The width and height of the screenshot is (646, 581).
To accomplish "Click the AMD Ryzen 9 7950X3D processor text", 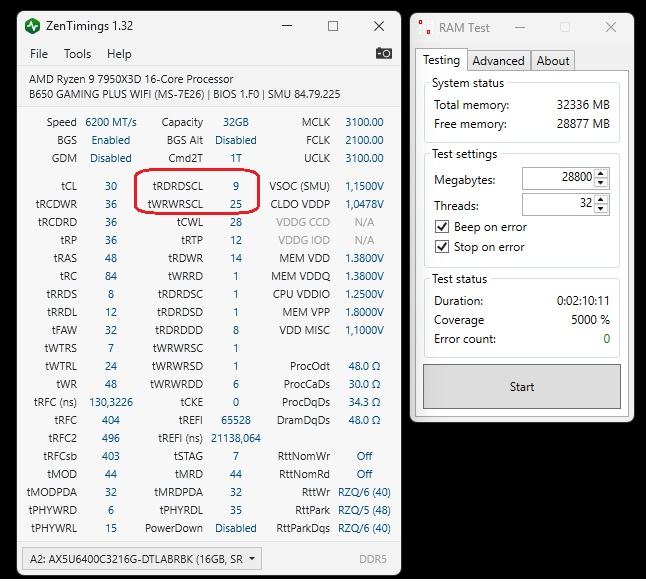I will tap(131, 79).
